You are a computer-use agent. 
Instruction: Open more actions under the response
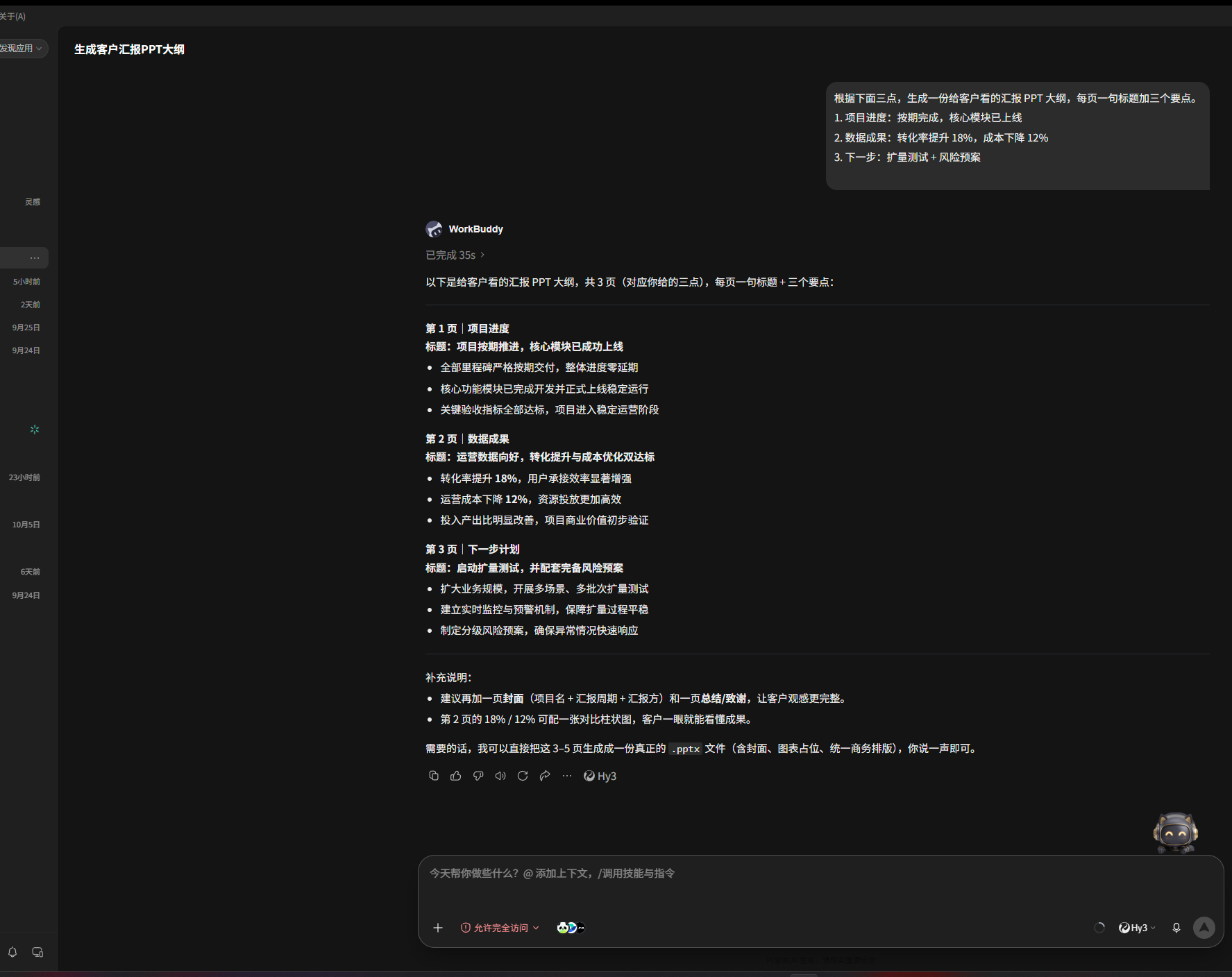567,776
